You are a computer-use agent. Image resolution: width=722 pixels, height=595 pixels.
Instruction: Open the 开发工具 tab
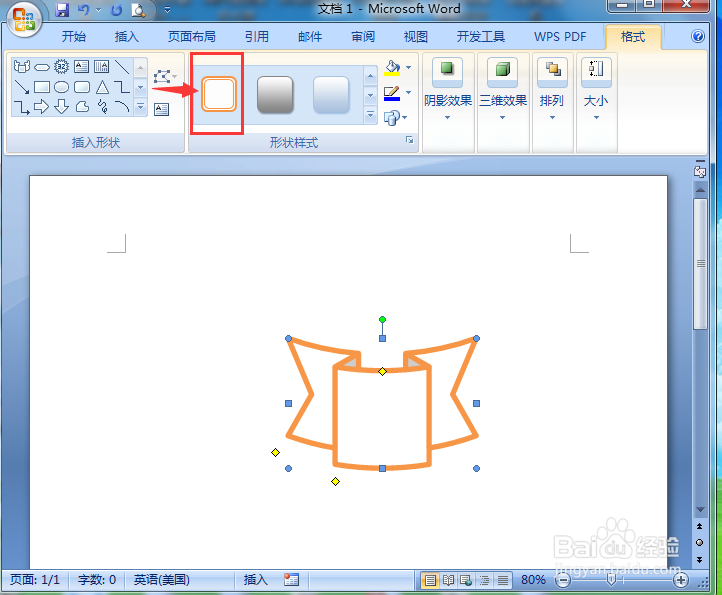click(x=481, y=37)
